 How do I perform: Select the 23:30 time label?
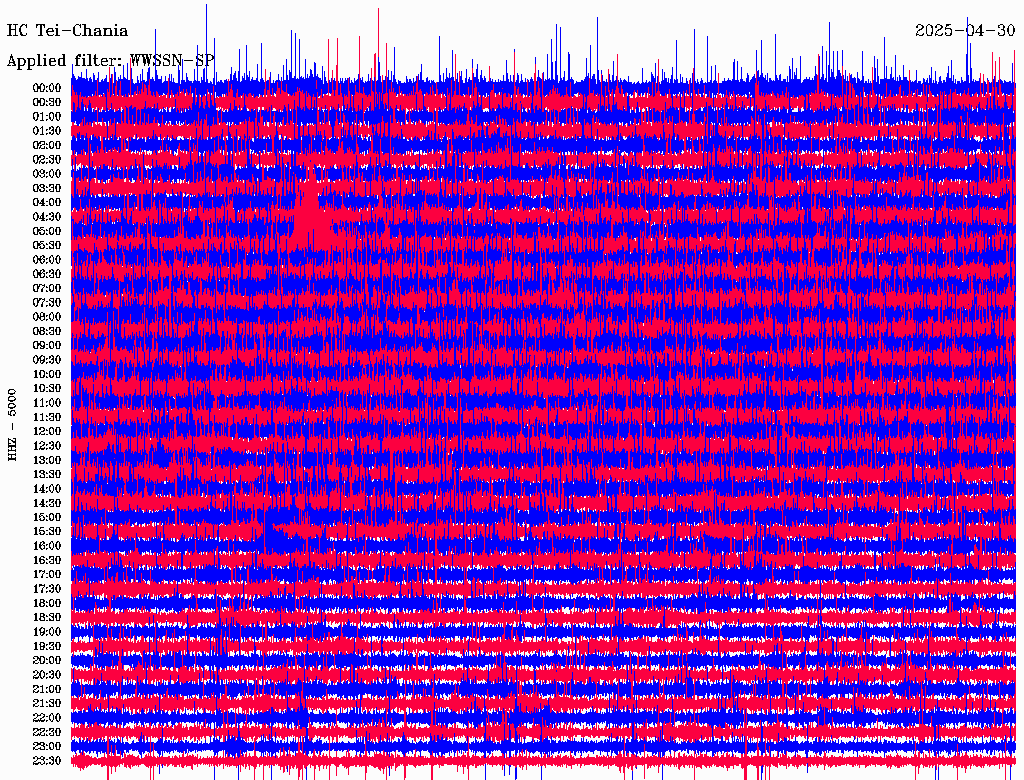[47, 760]
